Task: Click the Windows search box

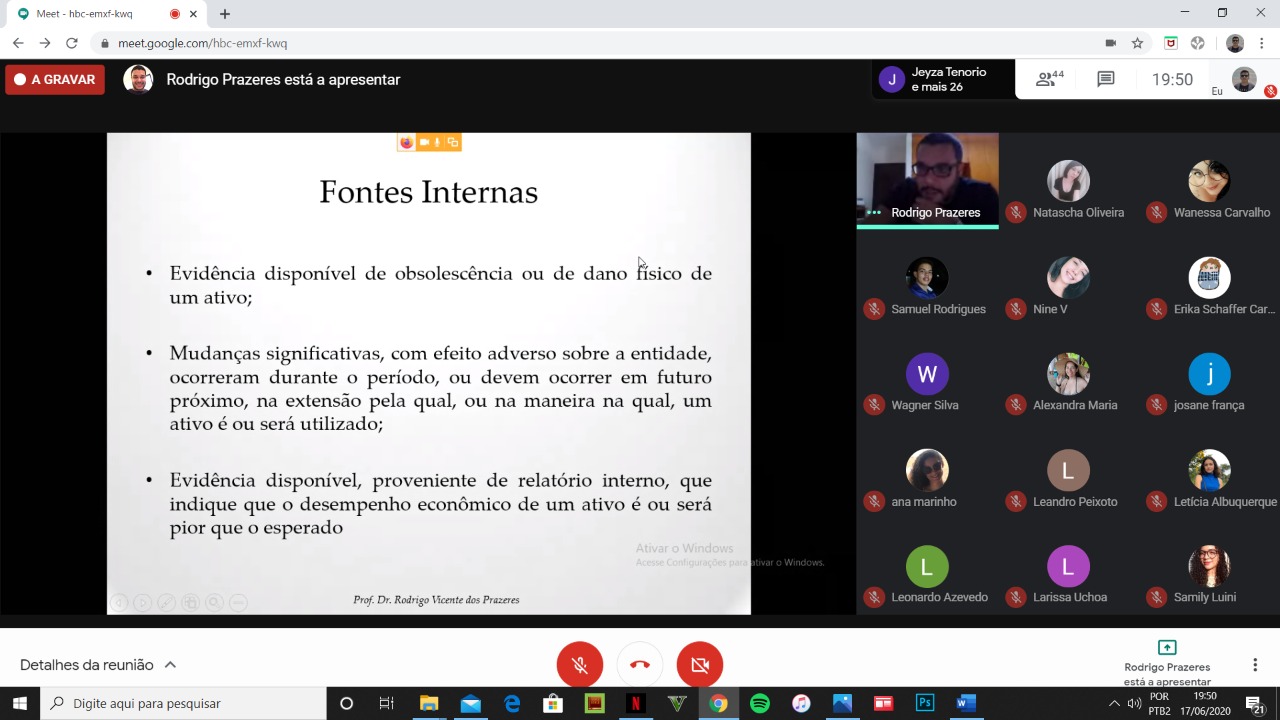Action: pos(185,703)
